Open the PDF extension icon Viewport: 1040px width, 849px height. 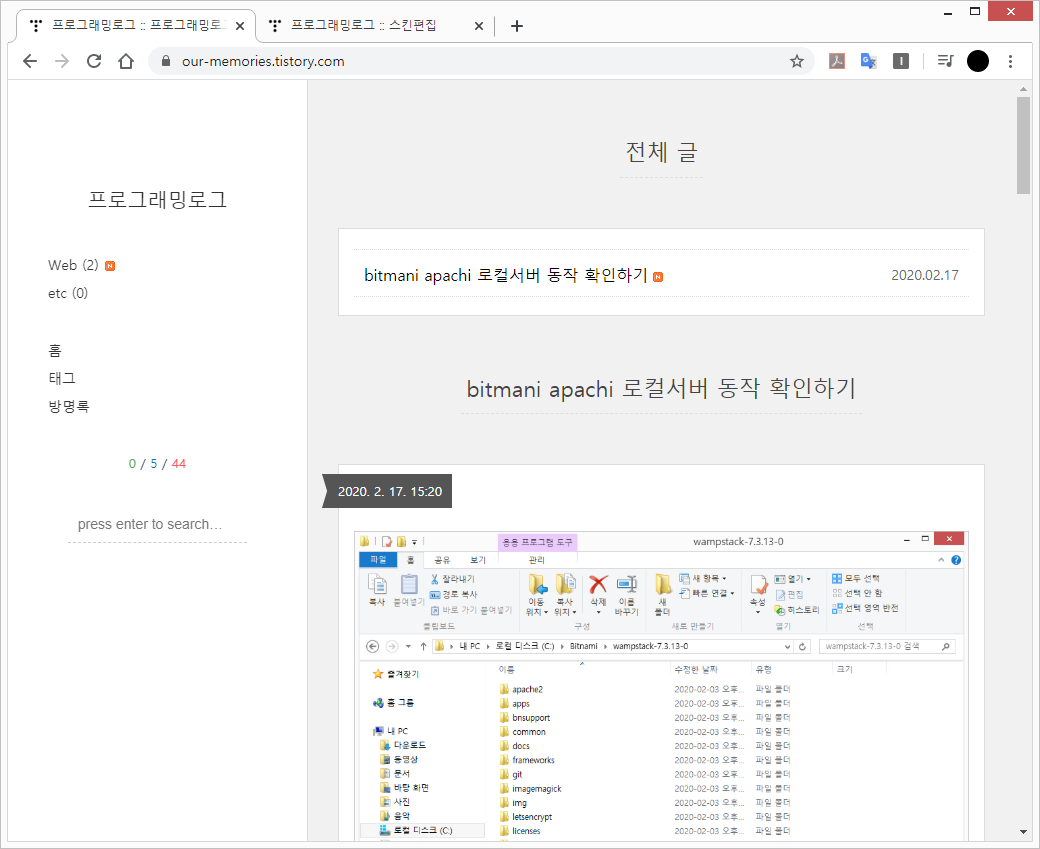click(836, 61)
